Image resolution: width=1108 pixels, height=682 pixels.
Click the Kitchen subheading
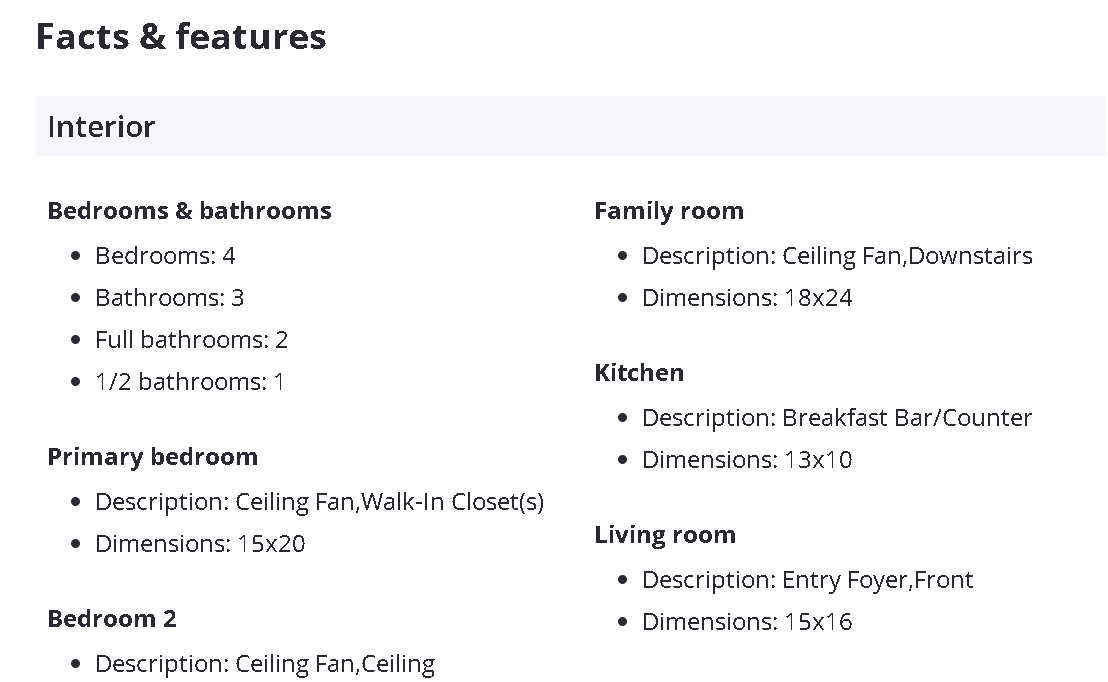[639, 373]
